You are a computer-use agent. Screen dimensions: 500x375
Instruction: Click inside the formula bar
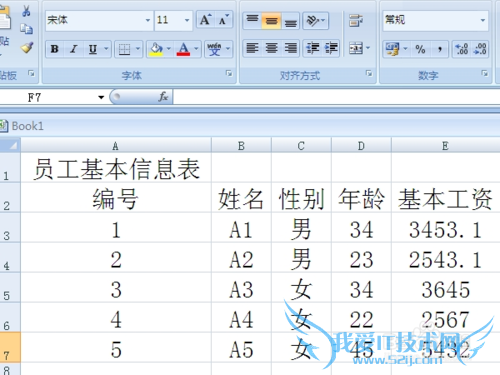pos(336,97)
